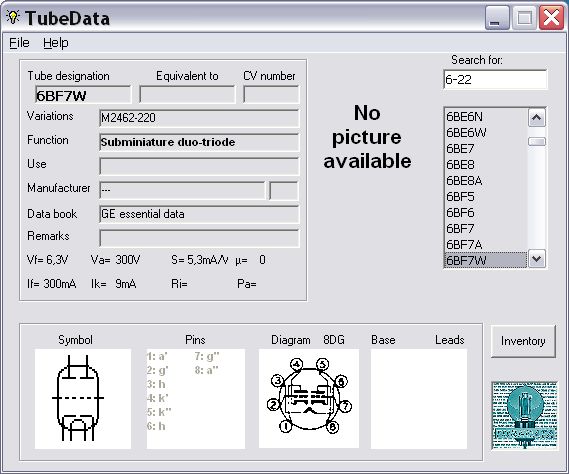Click the list scroll down arrow

coord(536,259)
